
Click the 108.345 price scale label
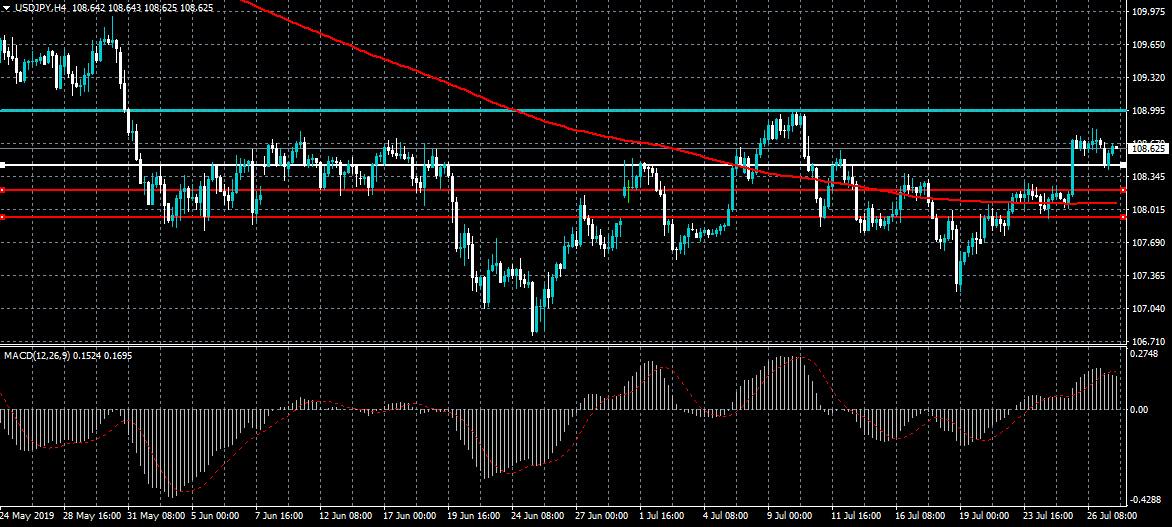tap(1150, 177)
